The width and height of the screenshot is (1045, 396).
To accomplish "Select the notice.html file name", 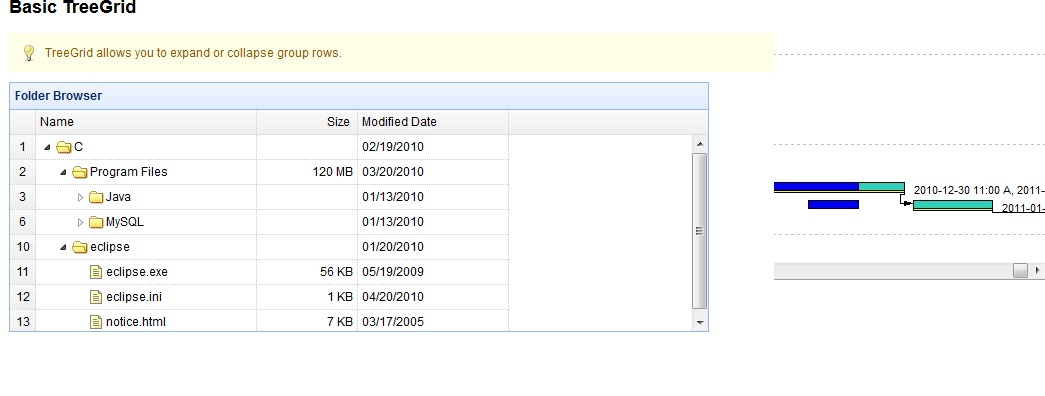I will point(136,322).
